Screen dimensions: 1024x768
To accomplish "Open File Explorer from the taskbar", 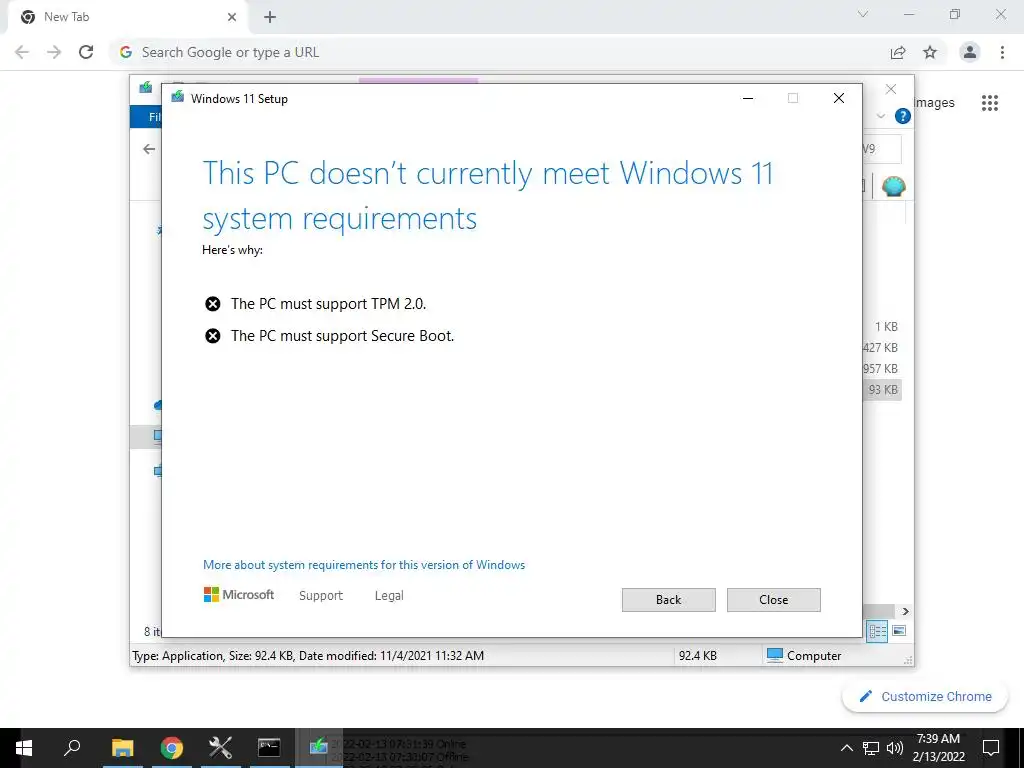I will (122, 748).
